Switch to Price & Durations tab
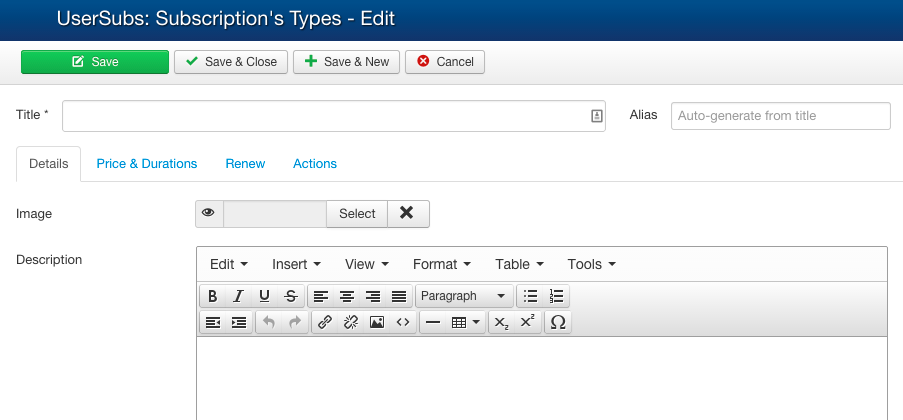903x420 pixels. pos(147,164)
